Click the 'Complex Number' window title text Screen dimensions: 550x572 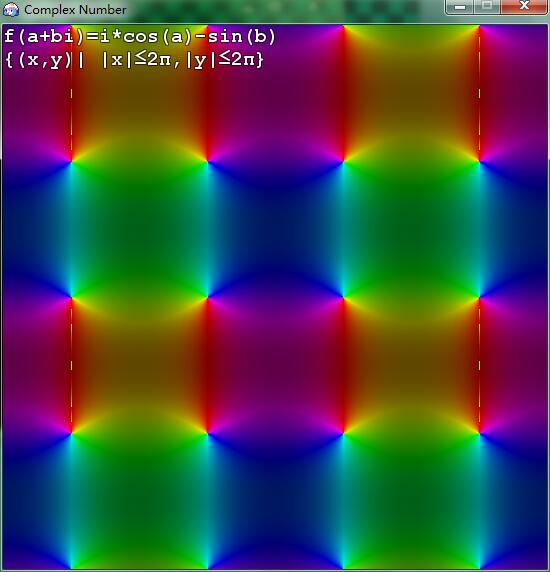tap(75, 10)
